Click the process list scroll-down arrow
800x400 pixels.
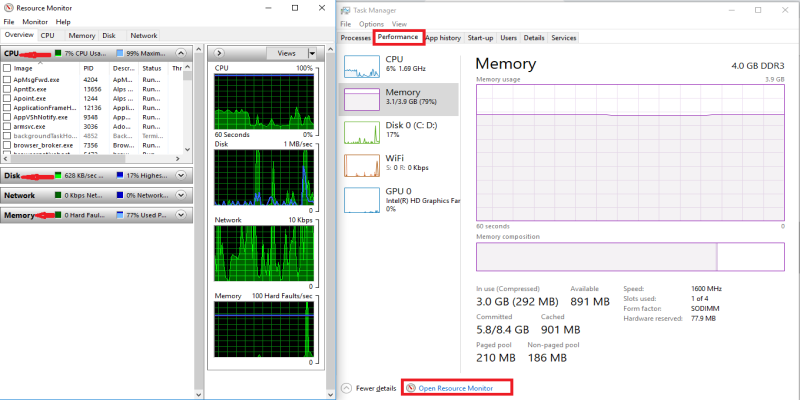187,149
